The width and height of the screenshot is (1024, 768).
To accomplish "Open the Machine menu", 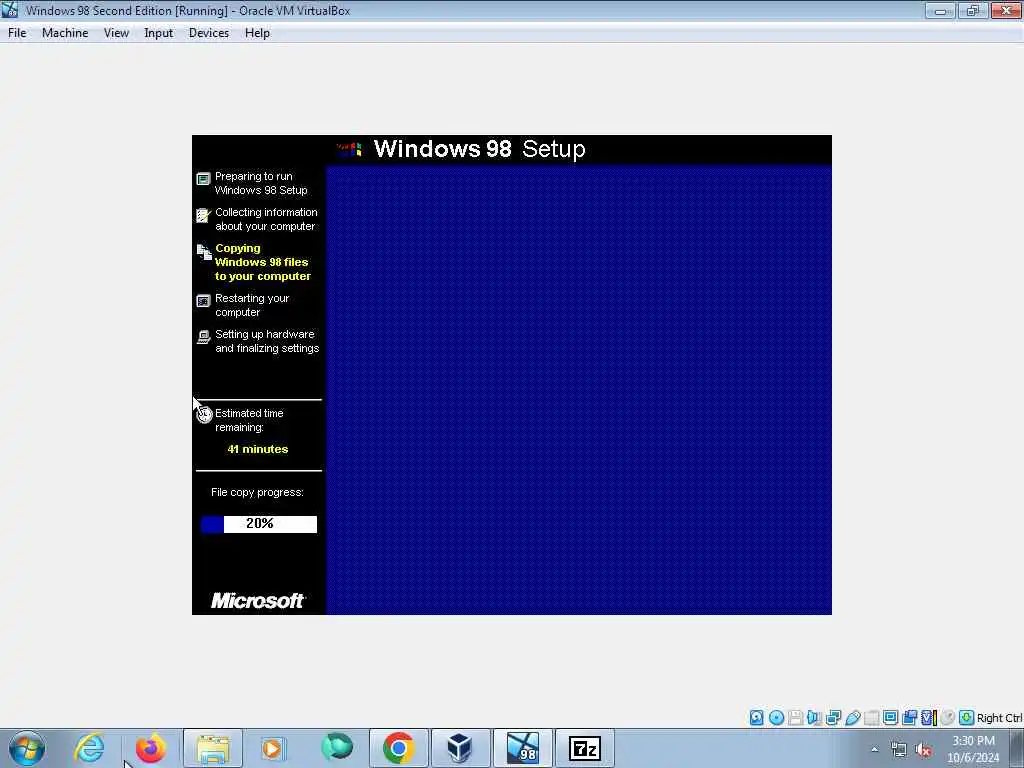I will click(x=65, y=33).
